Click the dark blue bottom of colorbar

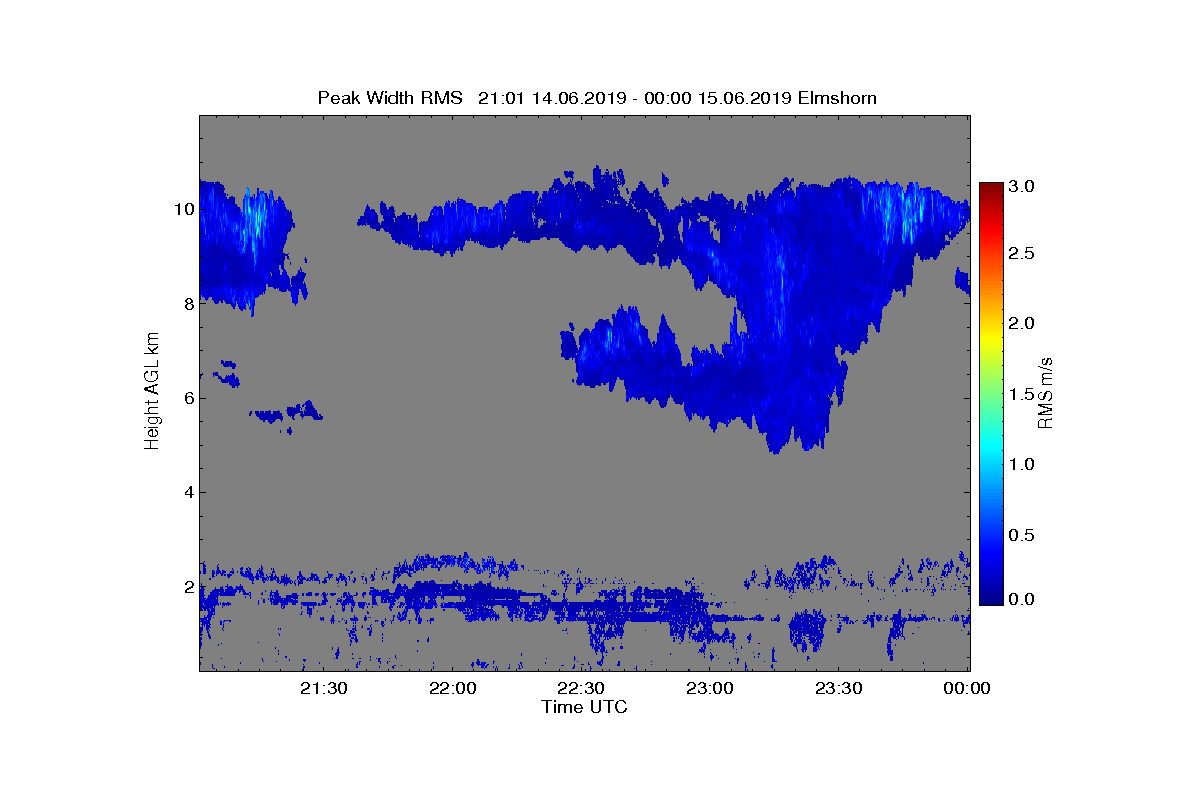click(x=991, y=596)
